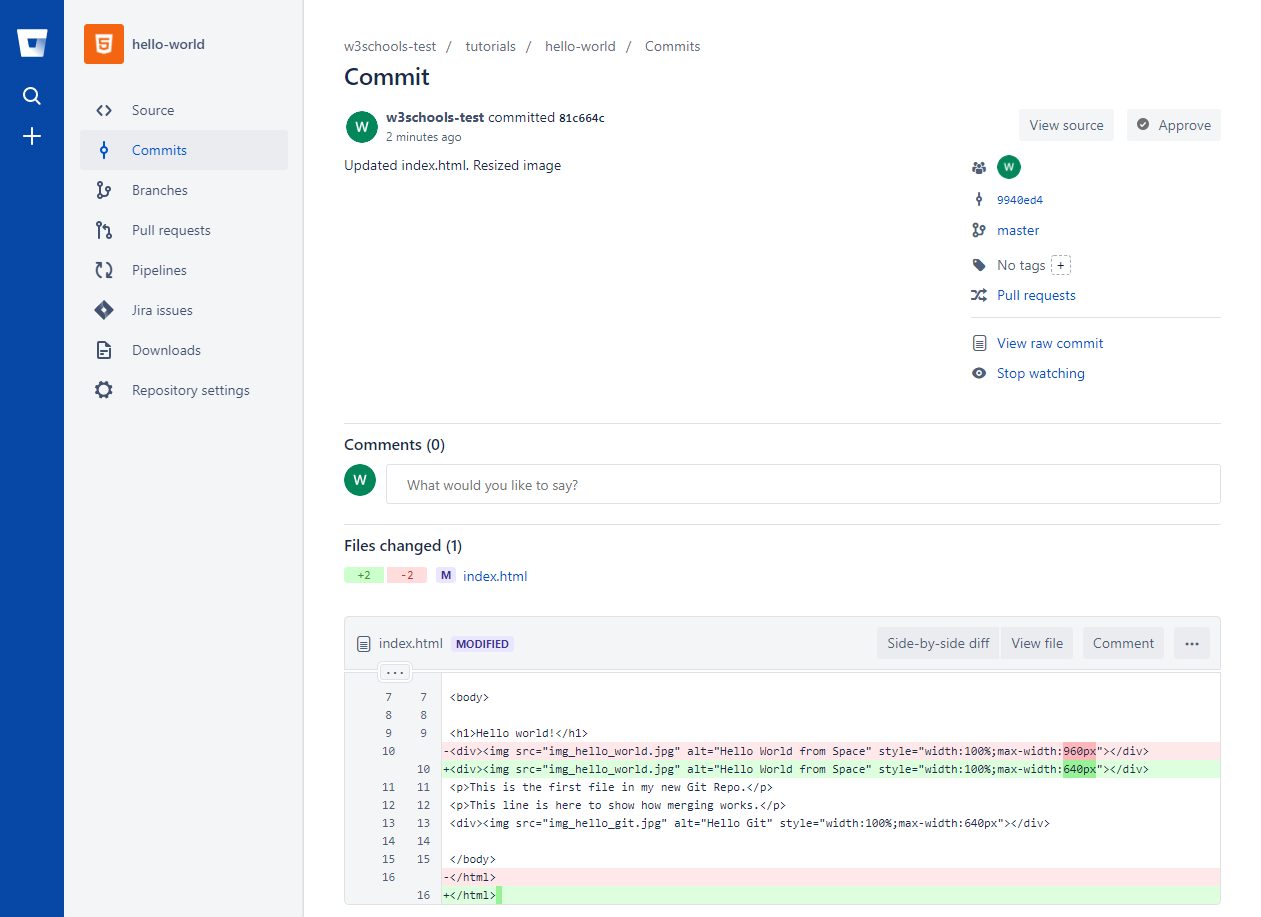
Task: Expand the Pull requests link in commit details
Action: coord(1036,295)
